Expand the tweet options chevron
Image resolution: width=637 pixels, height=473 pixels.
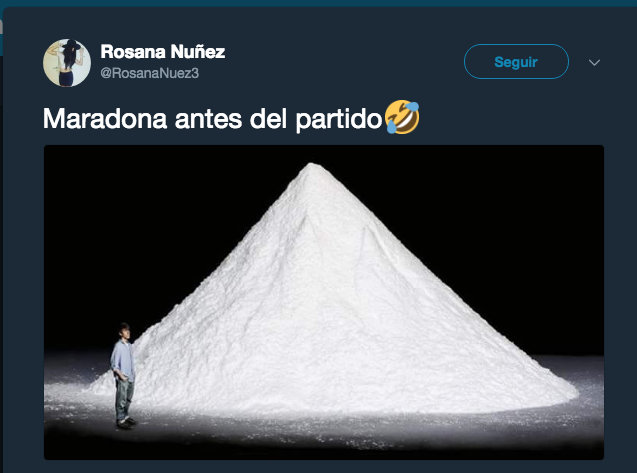tap(594, 63)
